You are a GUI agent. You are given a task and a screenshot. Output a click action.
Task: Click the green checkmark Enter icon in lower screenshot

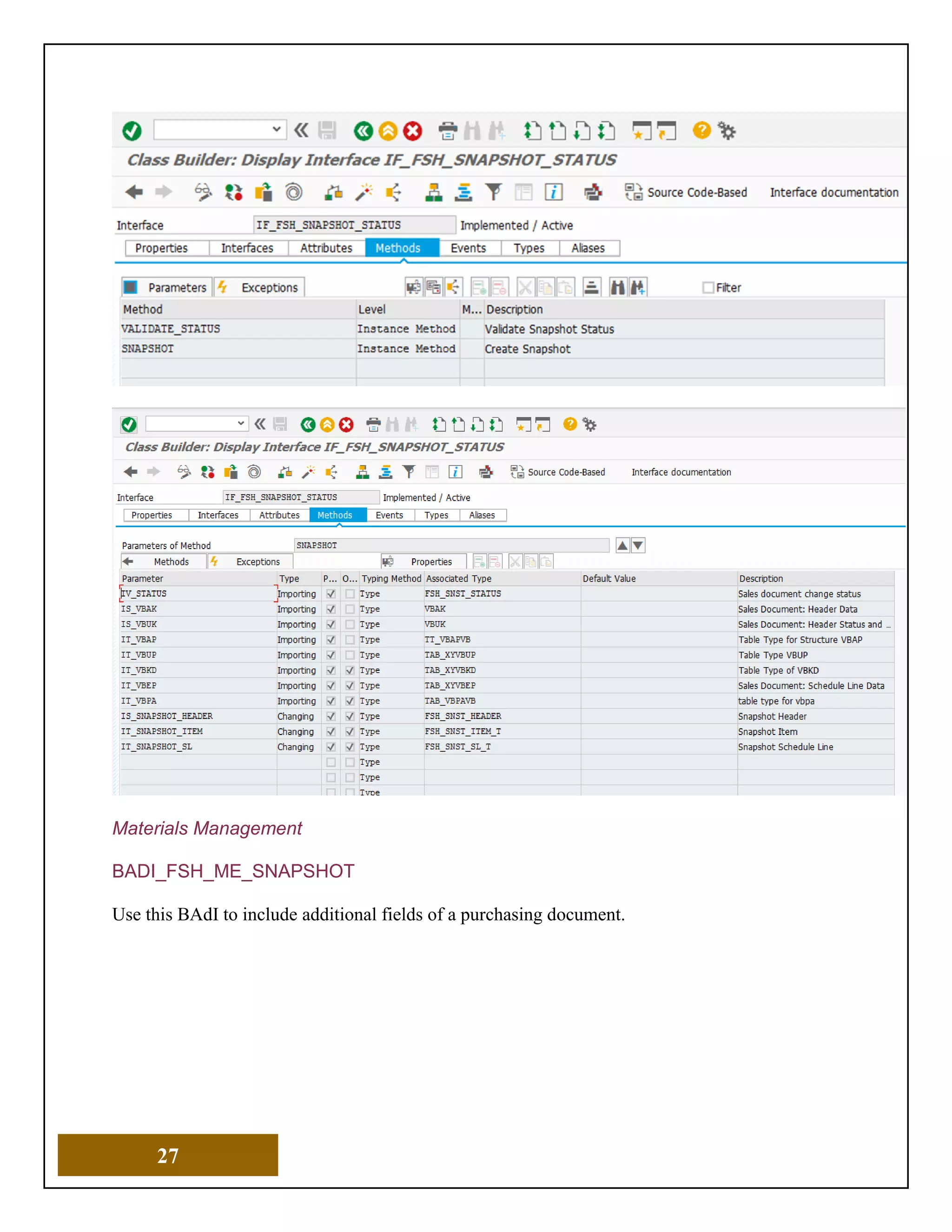pos(129,424)
